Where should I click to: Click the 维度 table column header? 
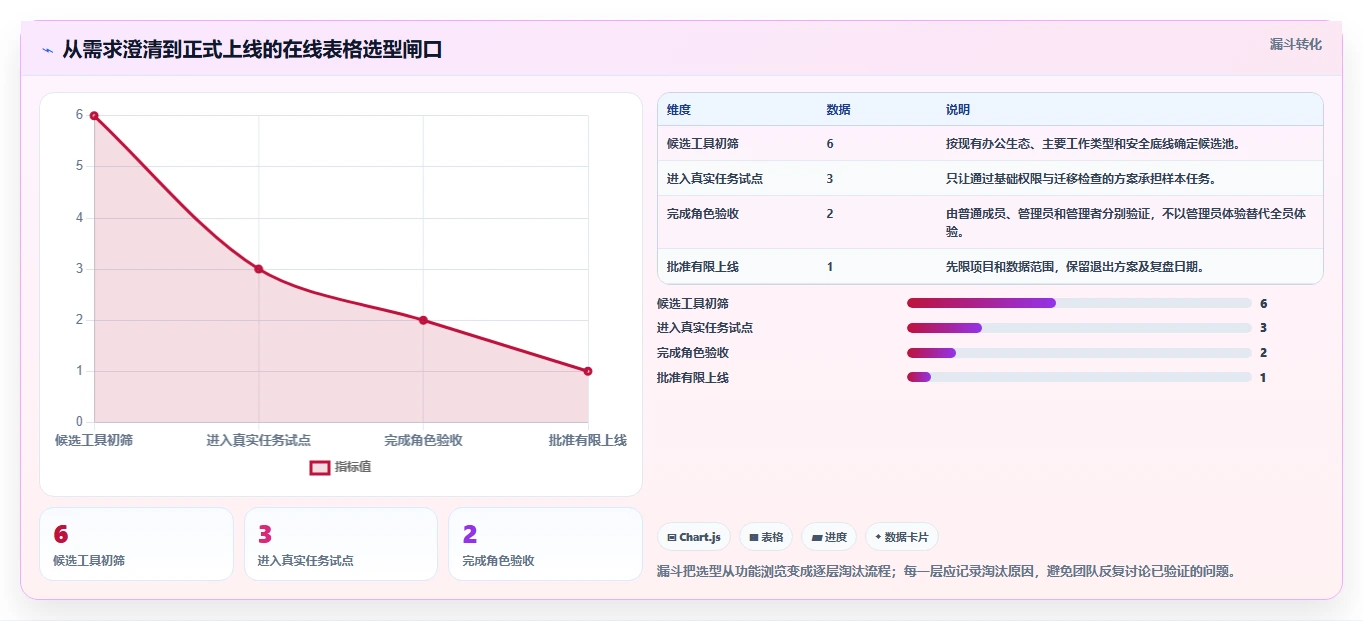click(679, 110)
